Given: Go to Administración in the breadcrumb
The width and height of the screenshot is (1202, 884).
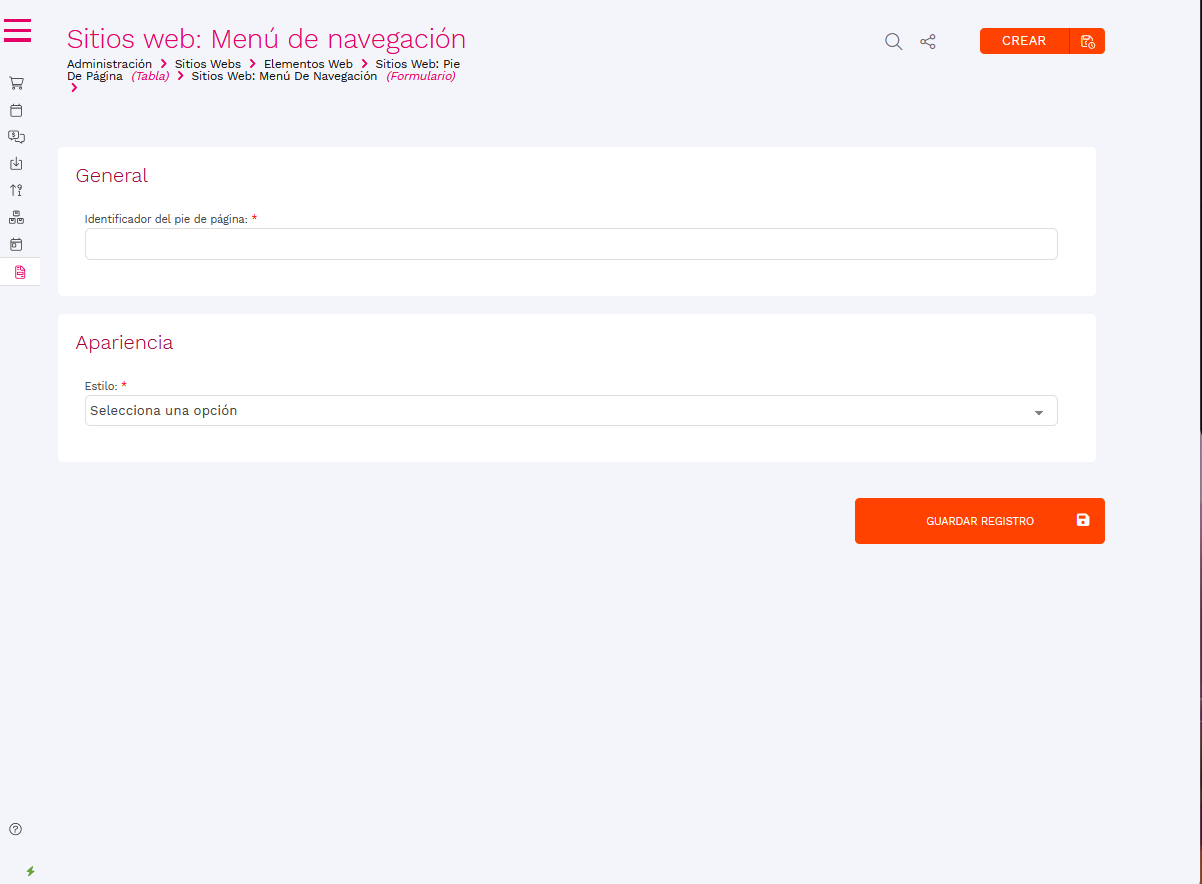Looking at the screenshot, I should coord(109,64).
